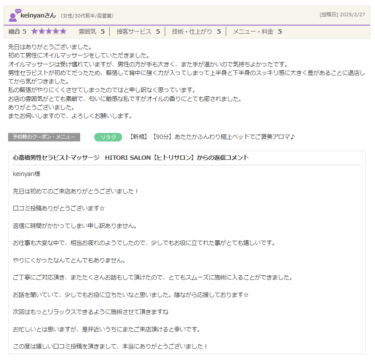This screenshot has width=375, height=360.
Task: Click the reply line 口コミ投稿ありがとうございます☆
Action: point(59,208)
